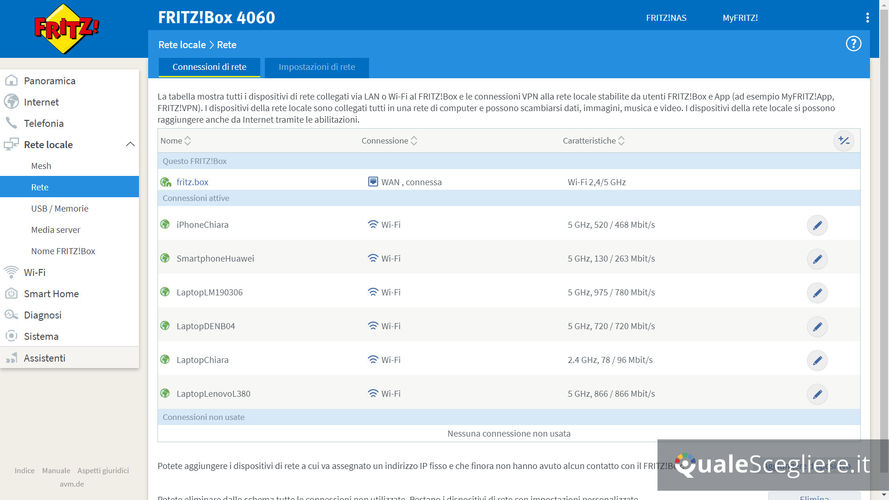Open MyFRITZ! in the top bar
Viewport: 889px width, 500px height.
(x=741, y=18)
